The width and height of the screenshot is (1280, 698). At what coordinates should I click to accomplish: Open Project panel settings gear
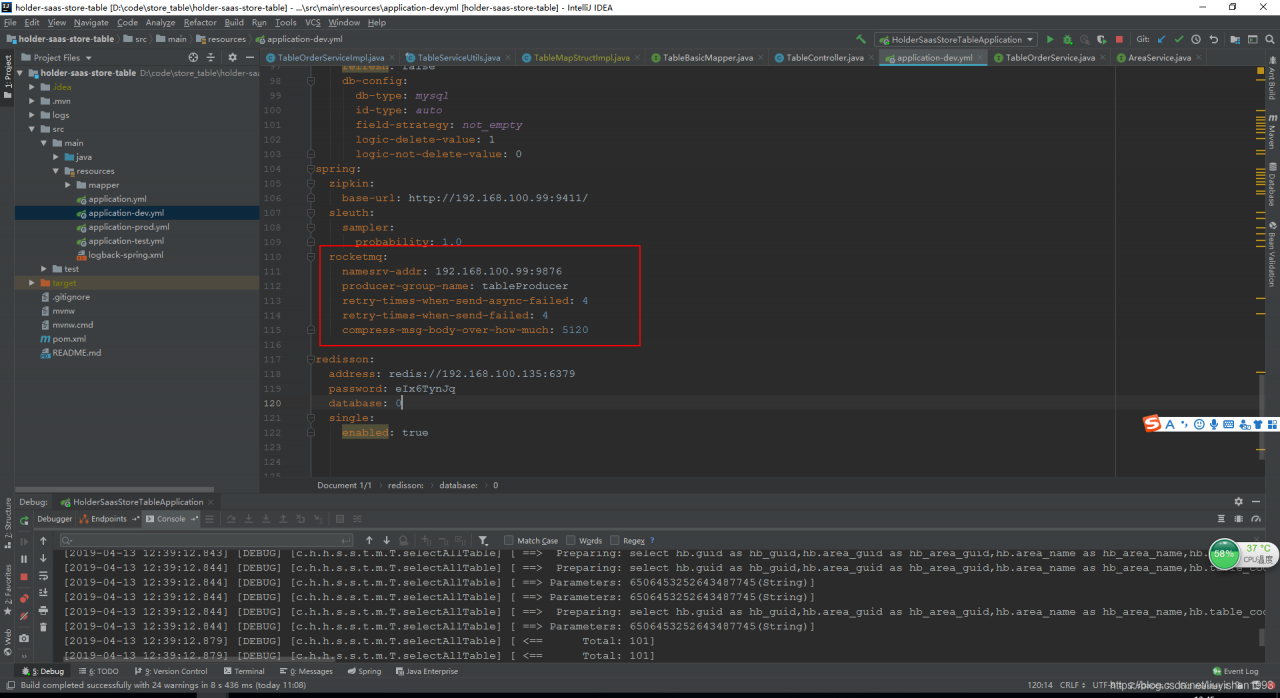[x=233, y=58]
